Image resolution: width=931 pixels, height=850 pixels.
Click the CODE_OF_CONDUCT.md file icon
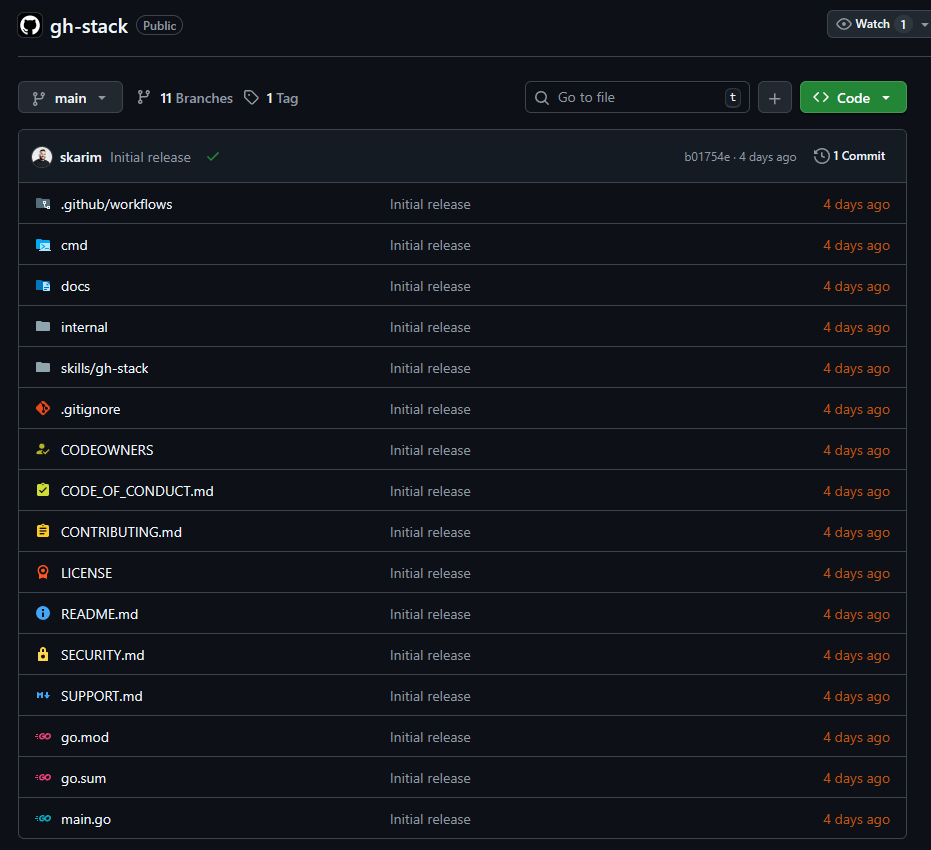(x=43, y=490)
